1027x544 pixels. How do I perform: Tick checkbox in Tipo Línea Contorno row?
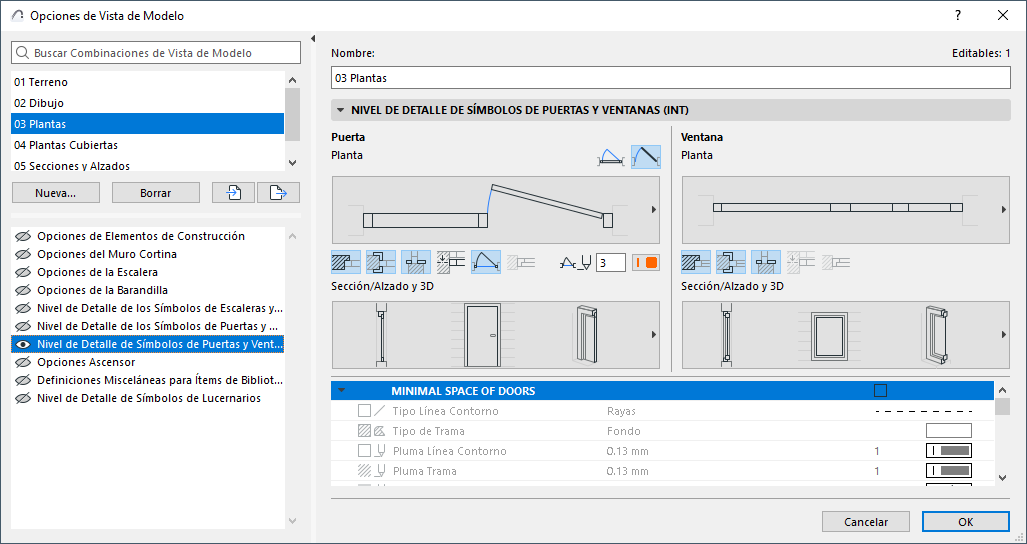click(364, 411)
